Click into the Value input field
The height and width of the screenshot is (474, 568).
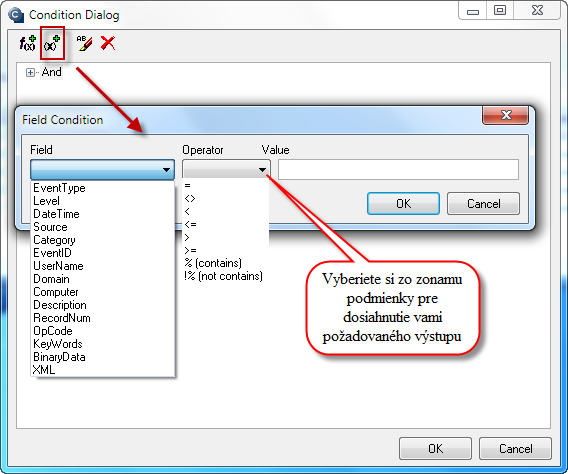pyautogui.click(x=398, y=169)
